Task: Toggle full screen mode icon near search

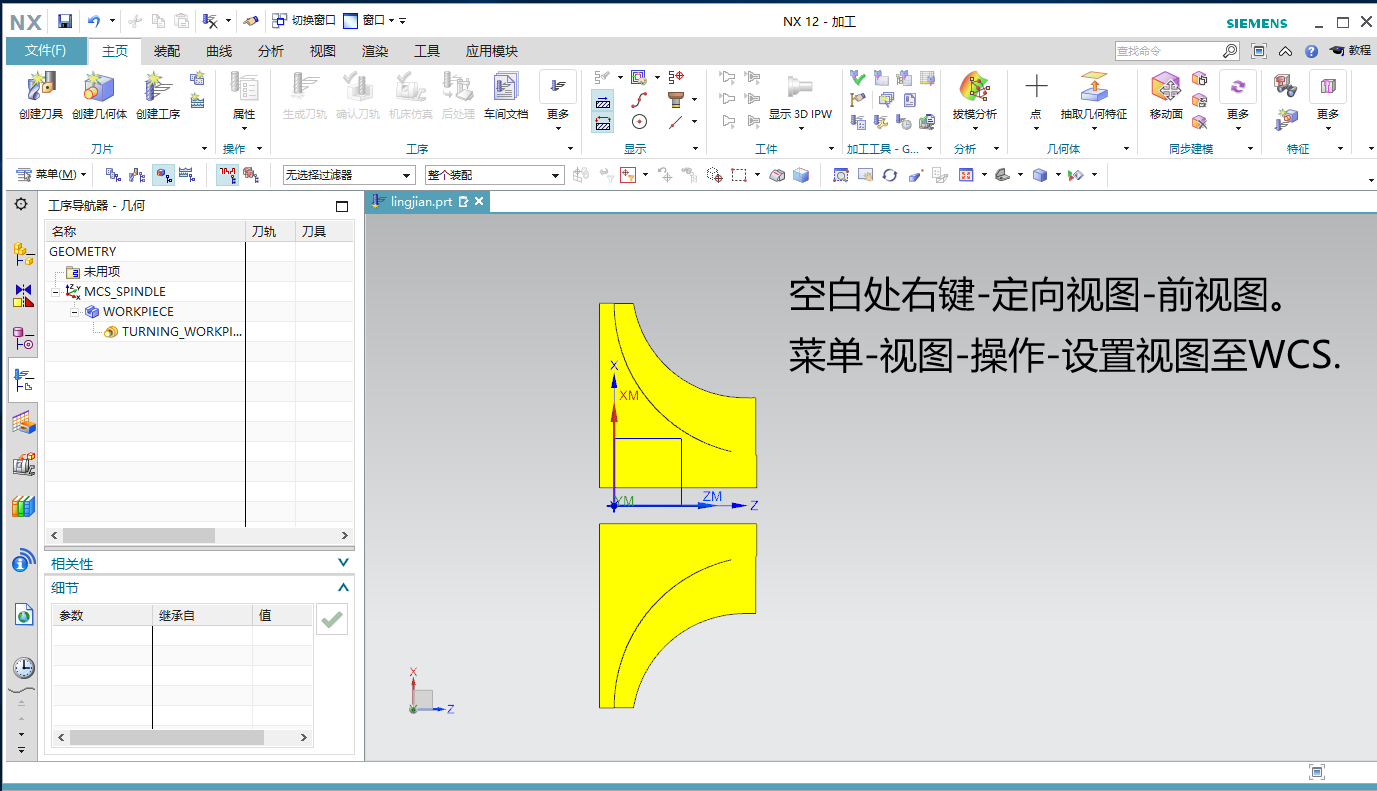Action: pyautogui.click(x=1259, y=51)
